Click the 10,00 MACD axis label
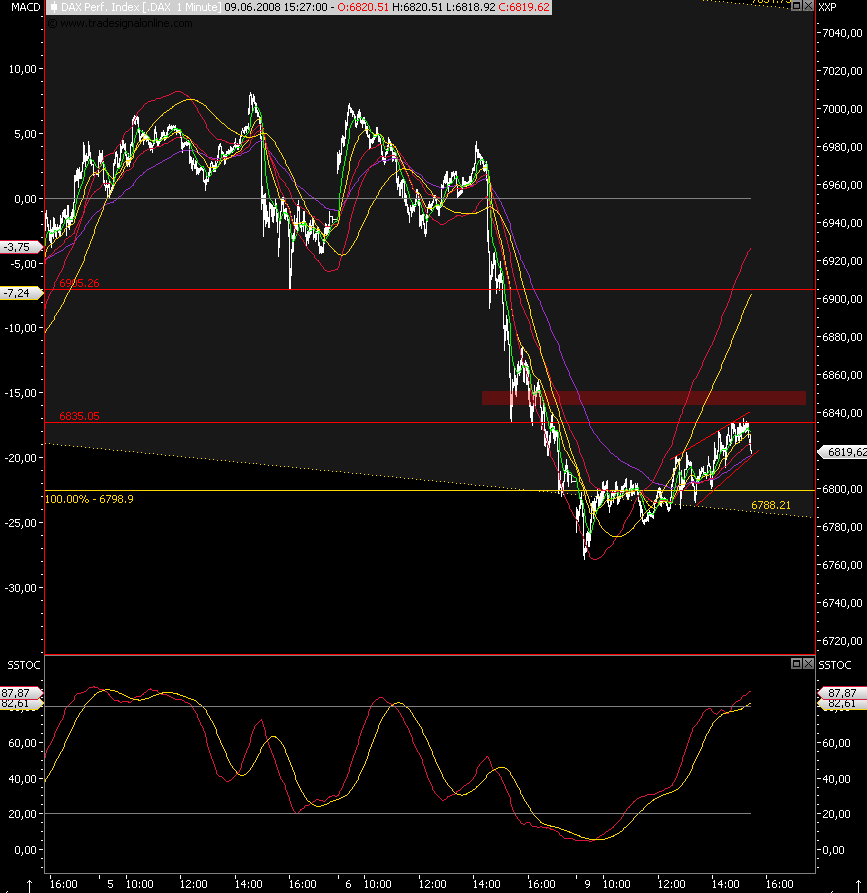The height and width of the screenshot is (893, 867). pyautogui.click(x=22, y=69)
